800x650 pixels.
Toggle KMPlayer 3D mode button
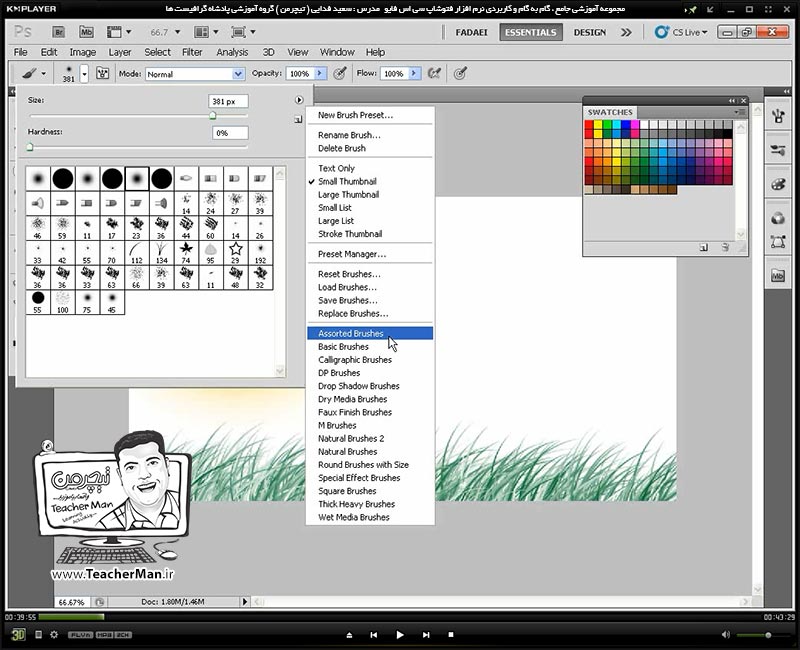18,635
